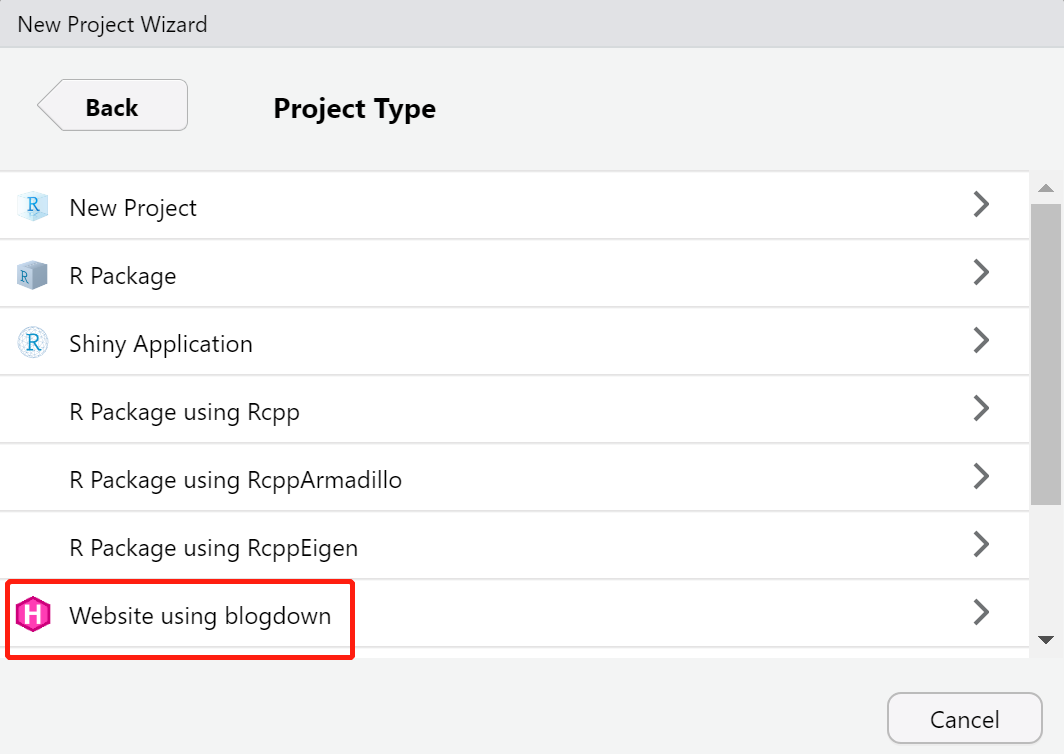Image resolution: width=1064 pixels, height=754 pixels.
Task: Click chevron for R Package using RcppEigen
Action: (981, 544)
